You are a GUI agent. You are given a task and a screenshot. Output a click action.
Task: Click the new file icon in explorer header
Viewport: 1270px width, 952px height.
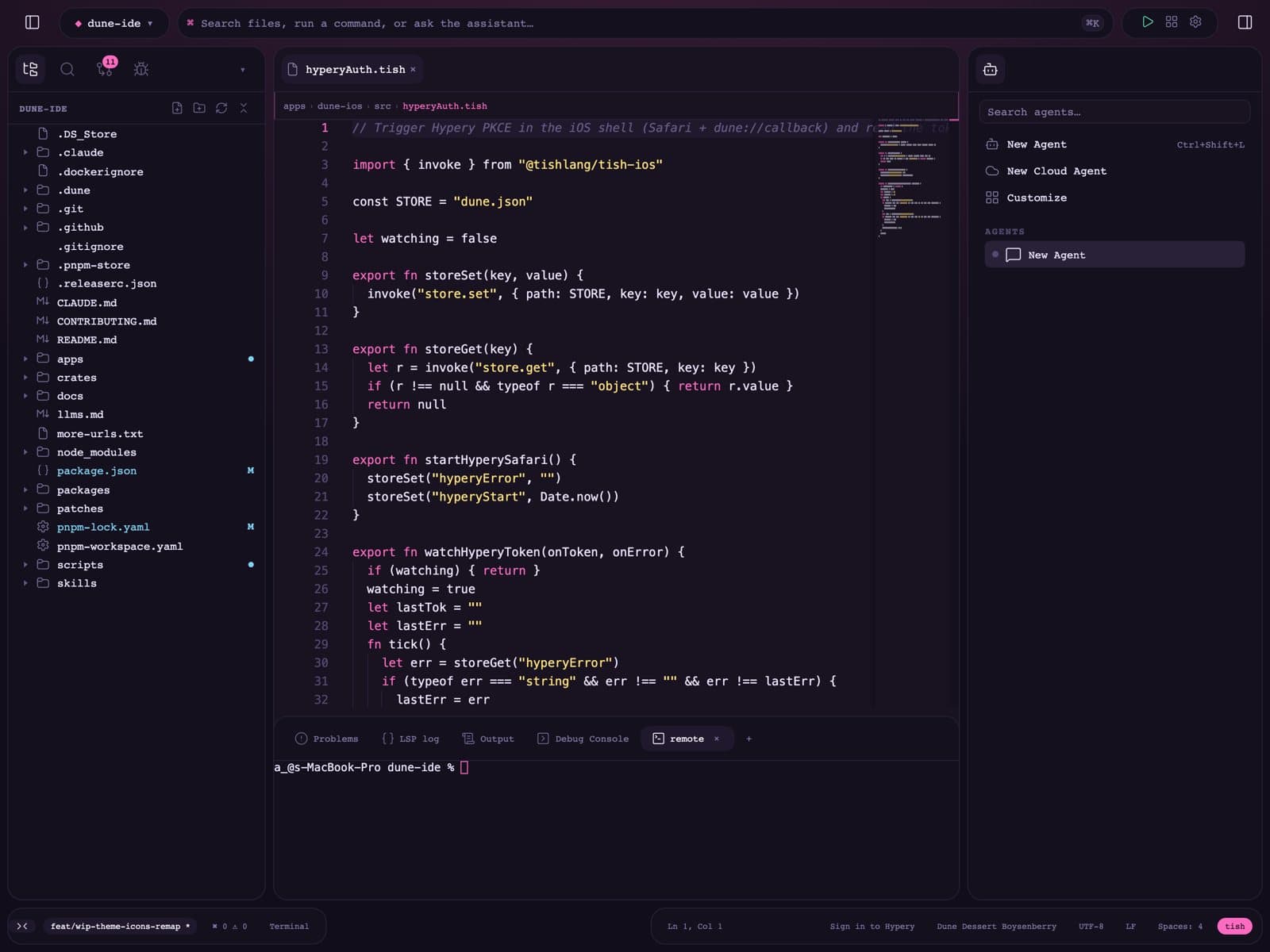[x=177, y=108]
